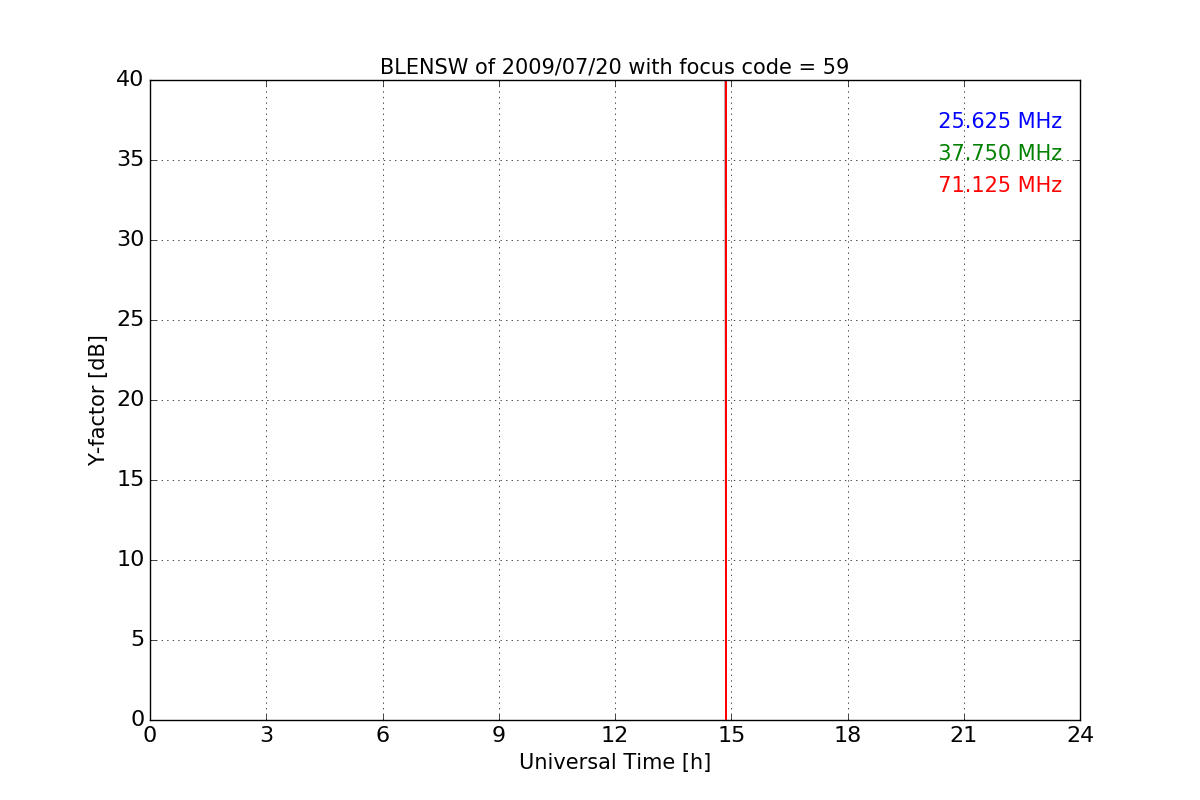This screenshot has height=800, width=1200.
Task: Select the red 71.125 MHz legend label
Action: click(x=1000, y=185)
